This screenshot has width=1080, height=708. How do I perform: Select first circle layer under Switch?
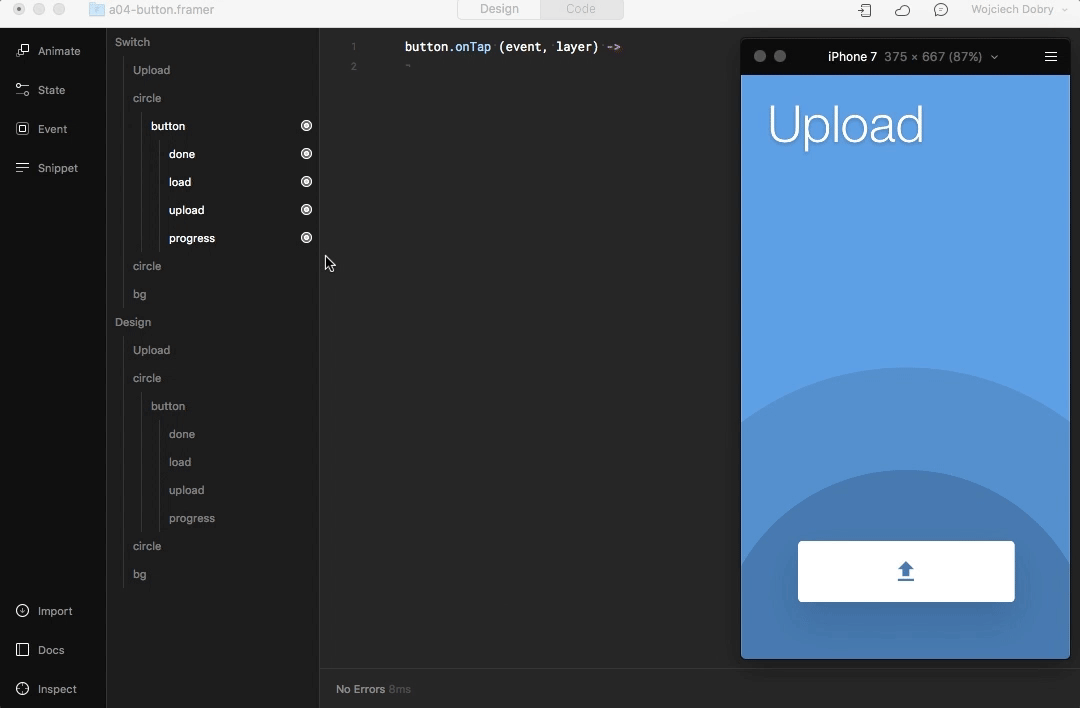(x=147, y=98)
